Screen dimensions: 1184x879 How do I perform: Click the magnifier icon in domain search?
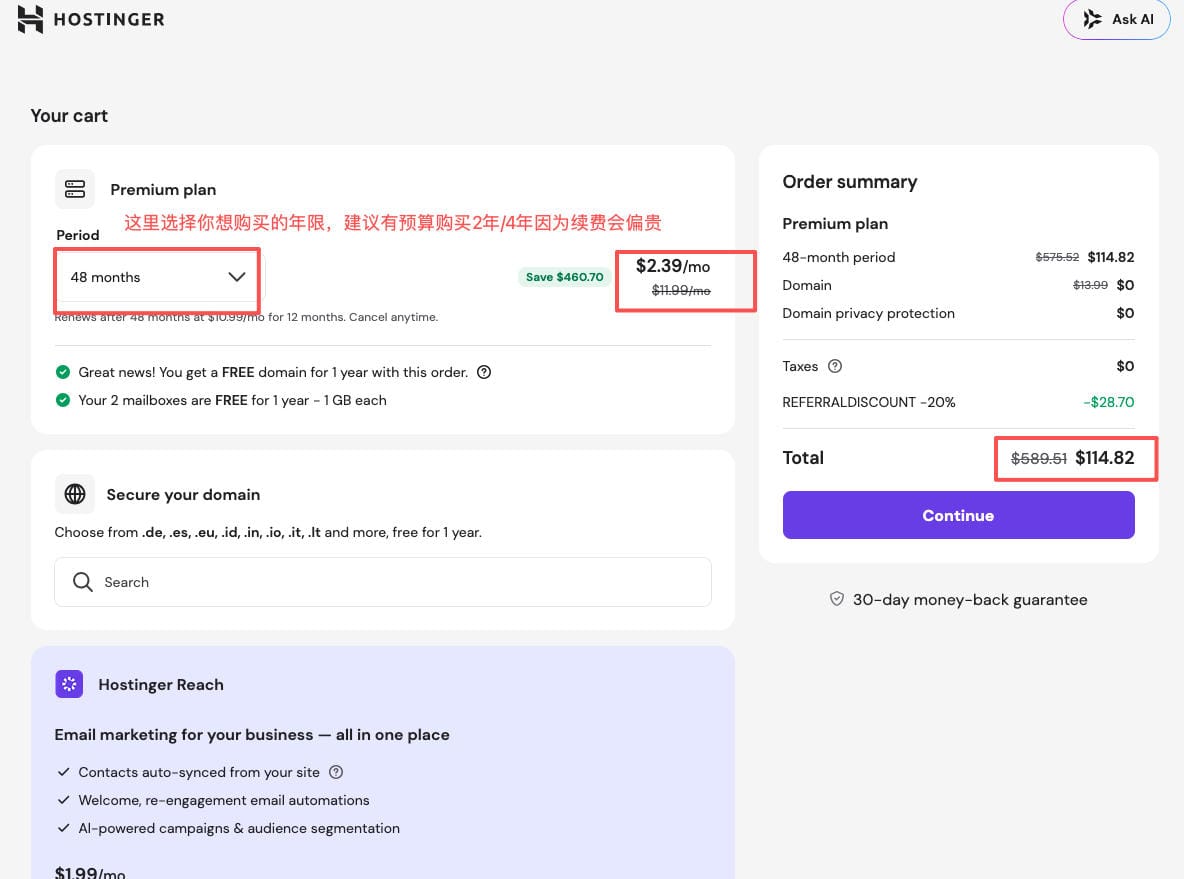(82, 582)
